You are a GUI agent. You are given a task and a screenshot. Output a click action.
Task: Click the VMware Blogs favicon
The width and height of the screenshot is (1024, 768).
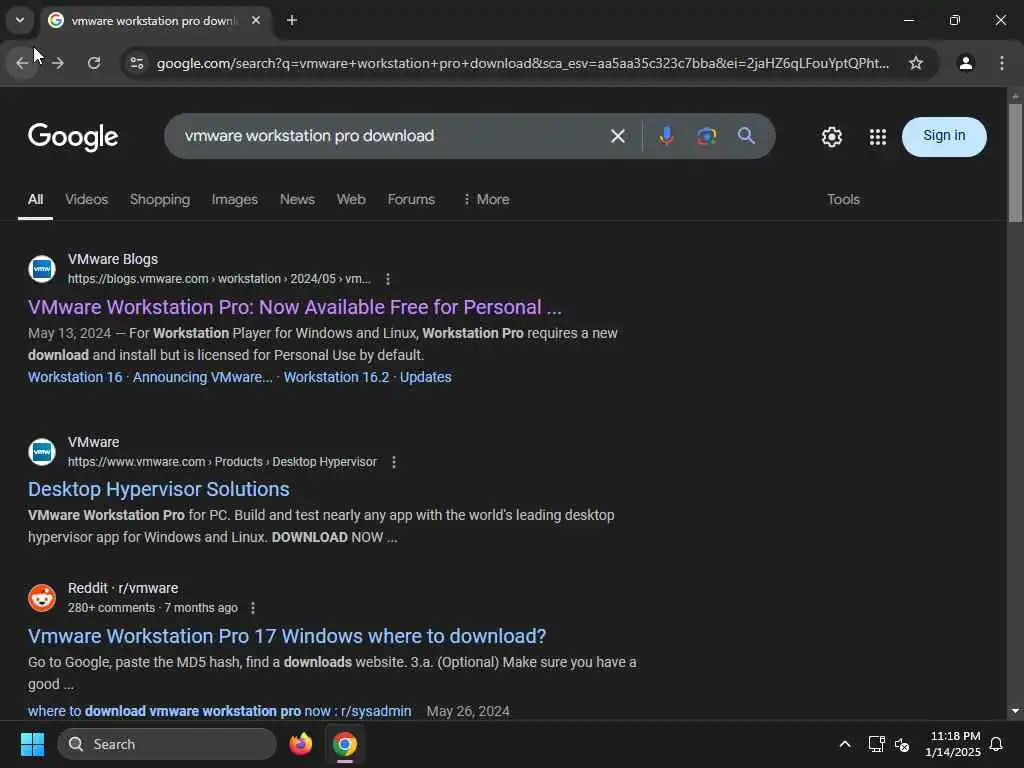click(42, 269)
